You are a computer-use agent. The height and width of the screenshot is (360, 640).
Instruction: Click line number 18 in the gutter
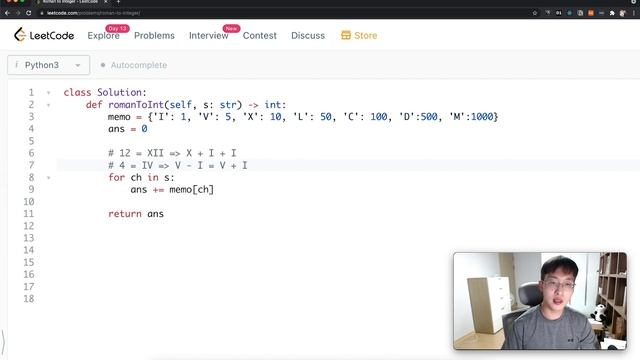point(29,299)
